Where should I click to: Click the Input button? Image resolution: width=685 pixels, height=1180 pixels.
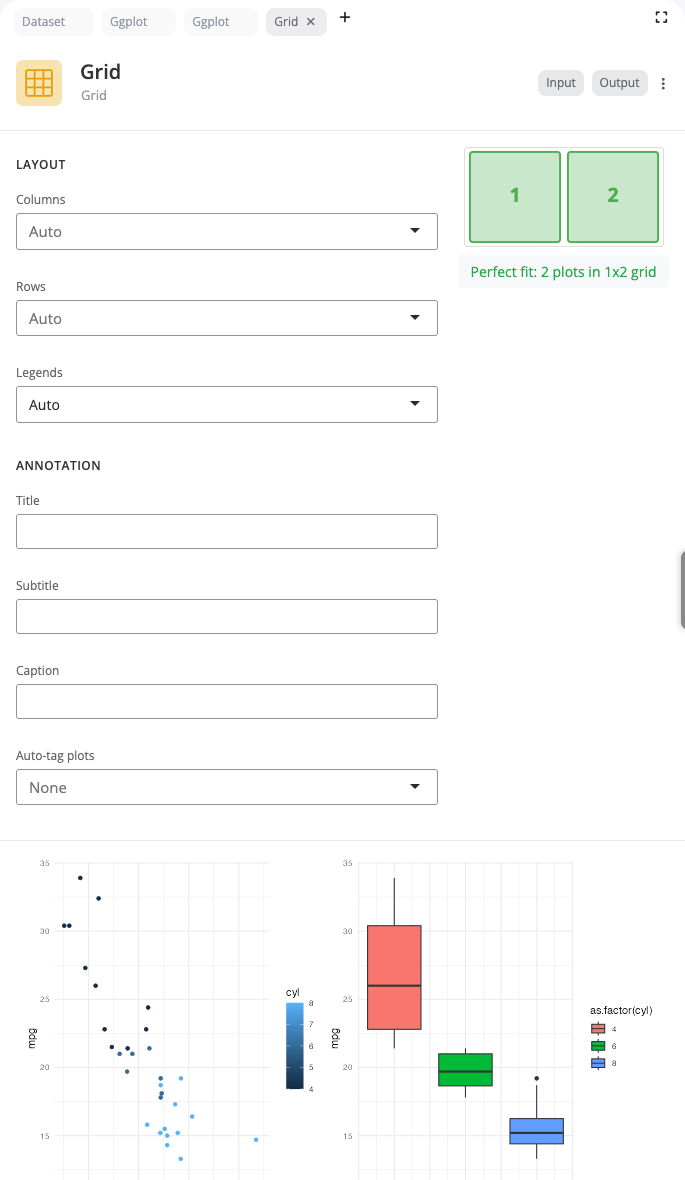pos(561,83)
